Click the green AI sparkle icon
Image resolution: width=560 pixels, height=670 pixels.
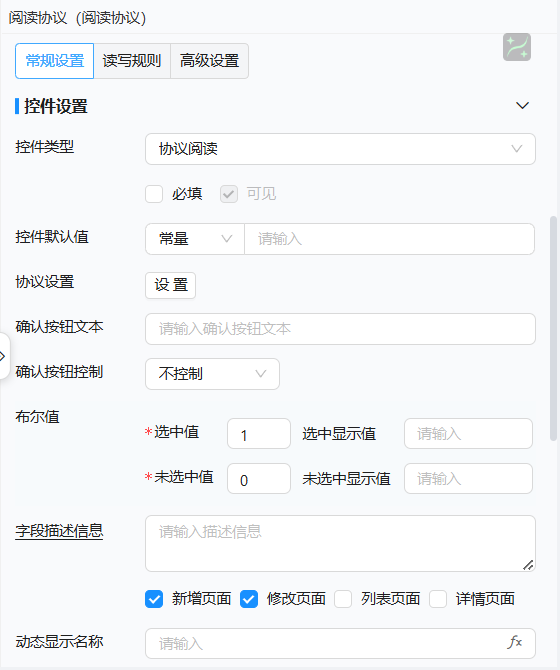point(517,47)
